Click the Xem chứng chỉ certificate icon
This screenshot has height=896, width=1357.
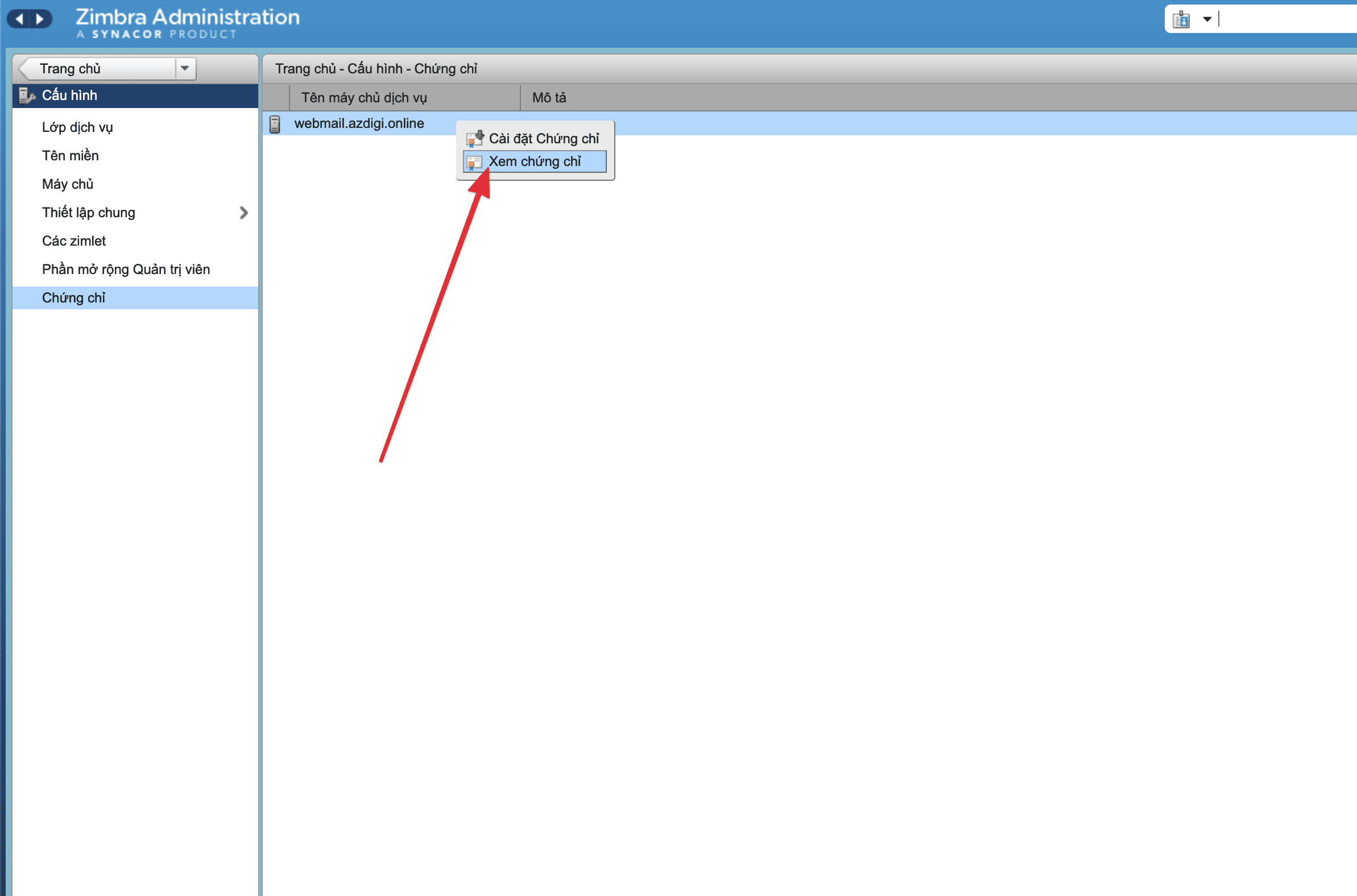474,161
